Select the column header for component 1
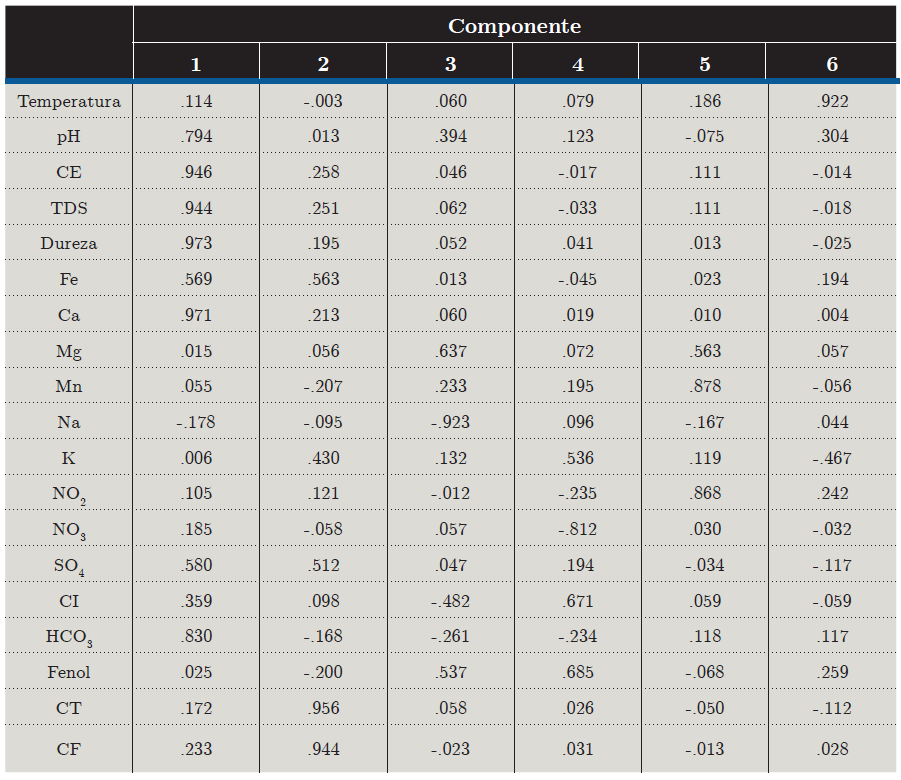 pyautogui.click(x=196, y=64)
